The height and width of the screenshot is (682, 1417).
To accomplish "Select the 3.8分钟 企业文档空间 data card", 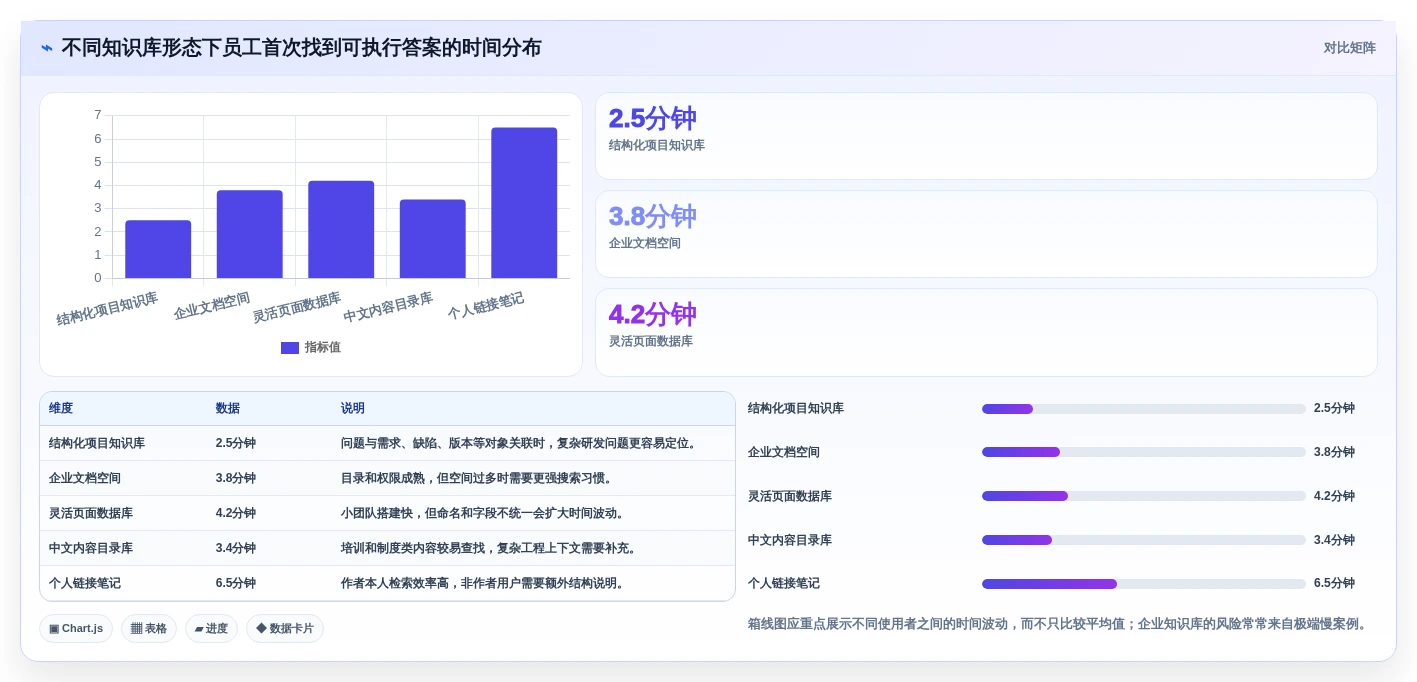I will click(x=986, y=234).
